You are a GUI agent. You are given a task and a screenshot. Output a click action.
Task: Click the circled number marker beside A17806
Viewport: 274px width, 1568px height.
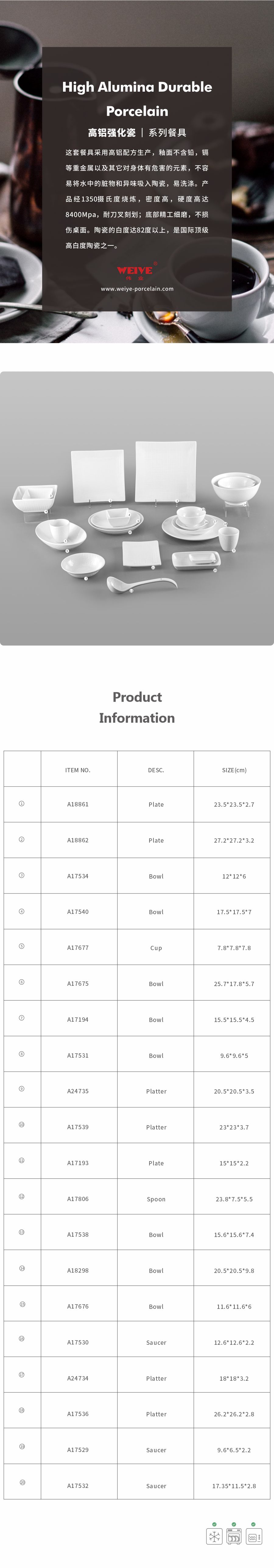coord(21,1197)
